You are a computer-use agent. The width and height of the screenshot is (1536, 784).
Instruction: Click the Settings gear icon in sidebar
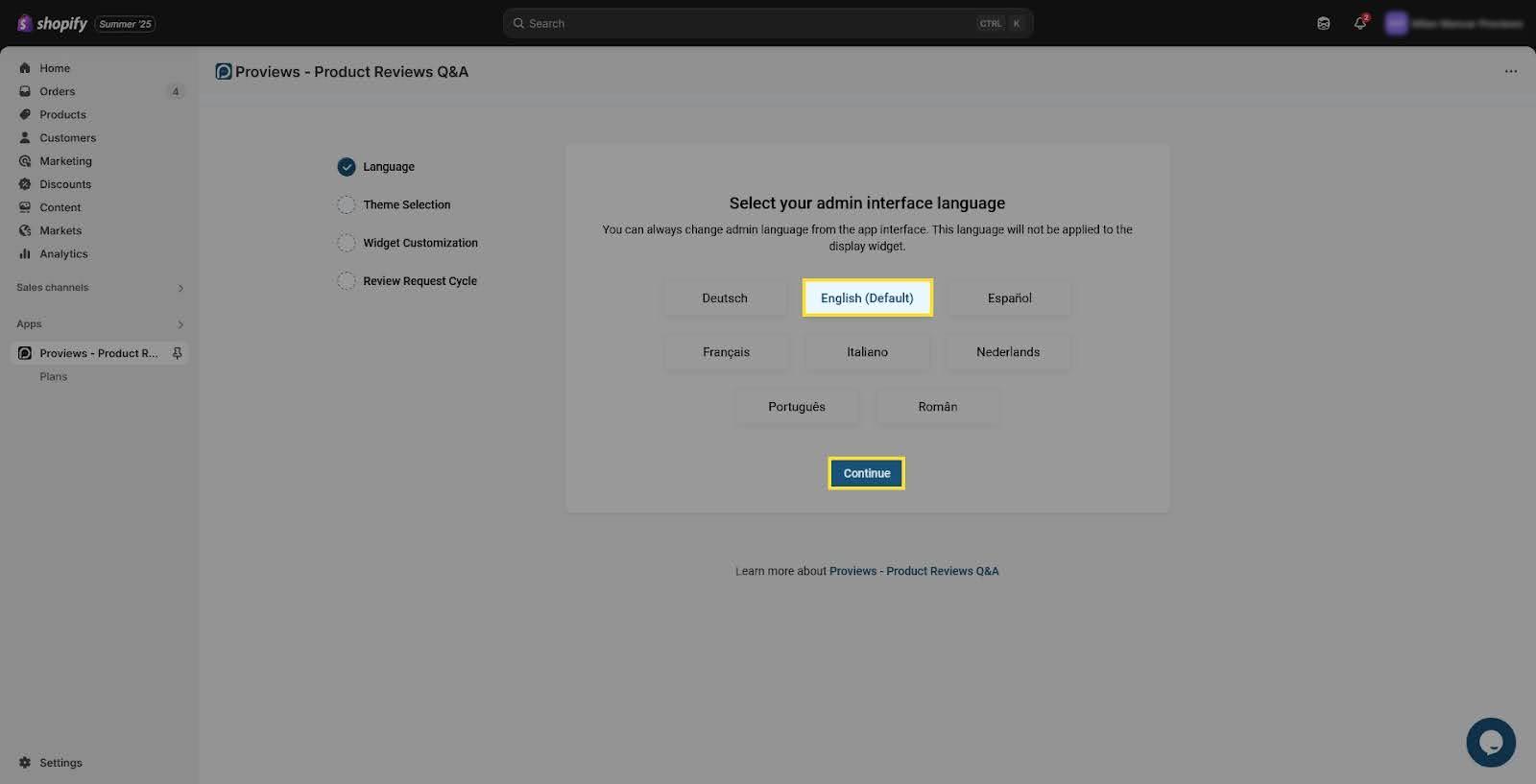pos(25,763)
